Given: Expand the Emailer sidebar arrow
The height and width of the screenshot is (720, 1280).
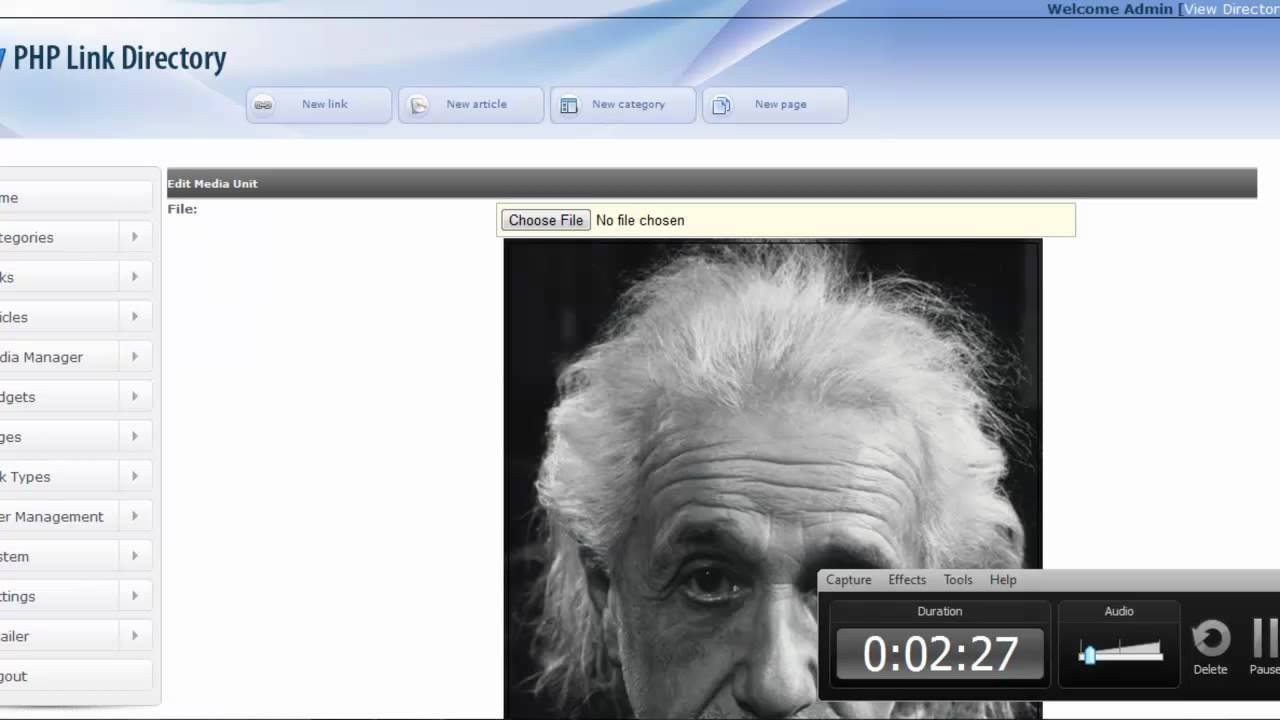Looking at the screenshot, I should click(135, 637).
